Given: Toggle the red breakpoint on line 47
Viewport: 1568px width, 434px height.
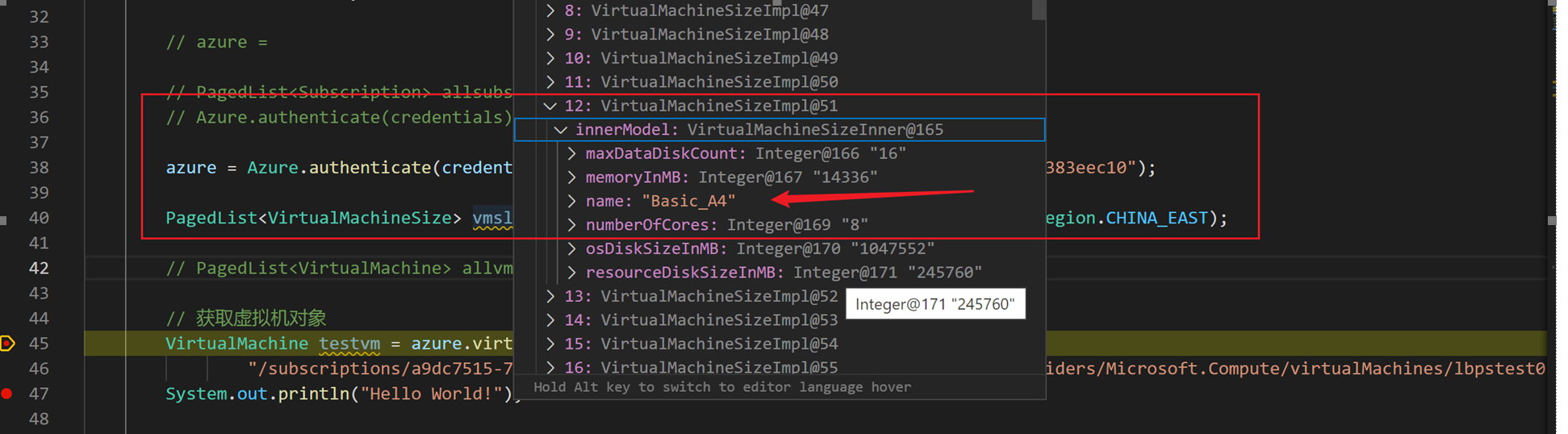Looking at the screenshot, I should point(7,394).
